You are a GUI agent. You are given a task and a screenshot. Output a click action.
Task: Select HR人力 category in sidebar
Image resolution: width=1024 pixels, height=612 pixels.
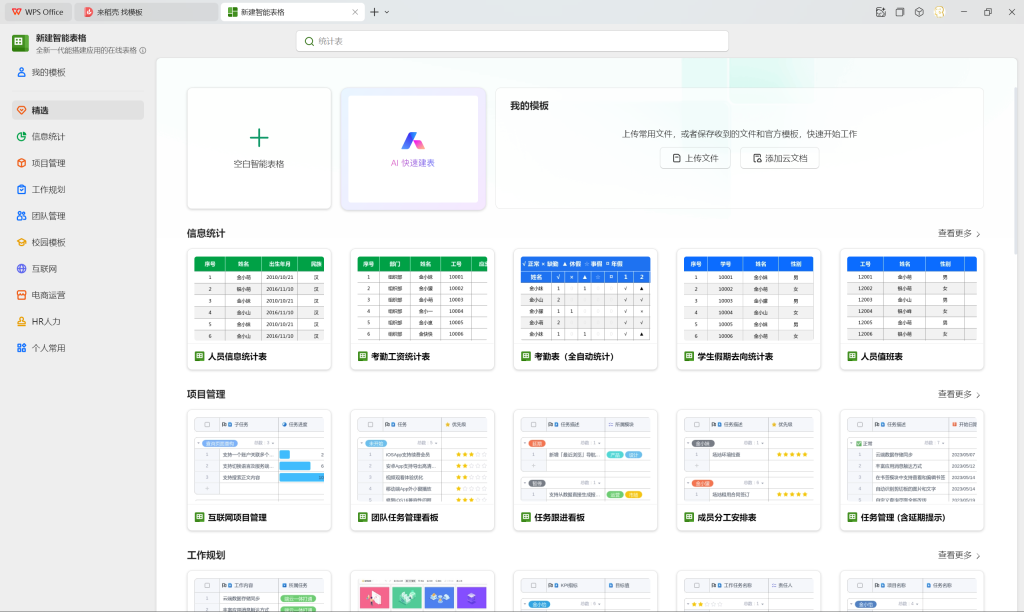tap(46, 322)
